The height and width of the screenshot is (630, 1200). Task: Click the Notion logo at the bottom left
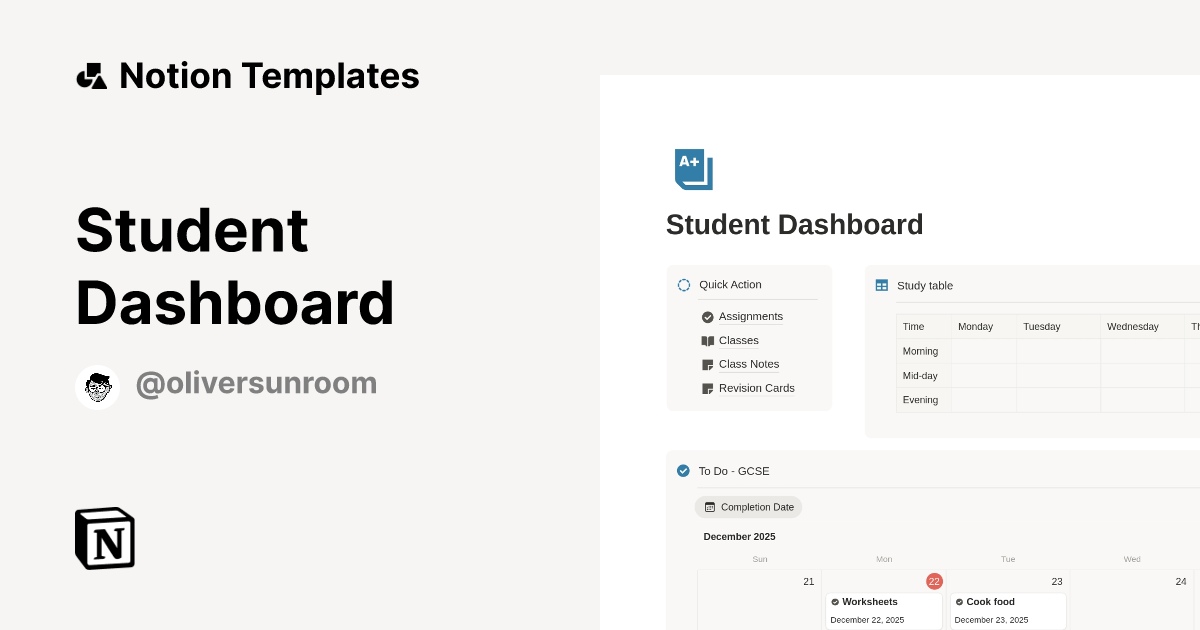(104, 538)
